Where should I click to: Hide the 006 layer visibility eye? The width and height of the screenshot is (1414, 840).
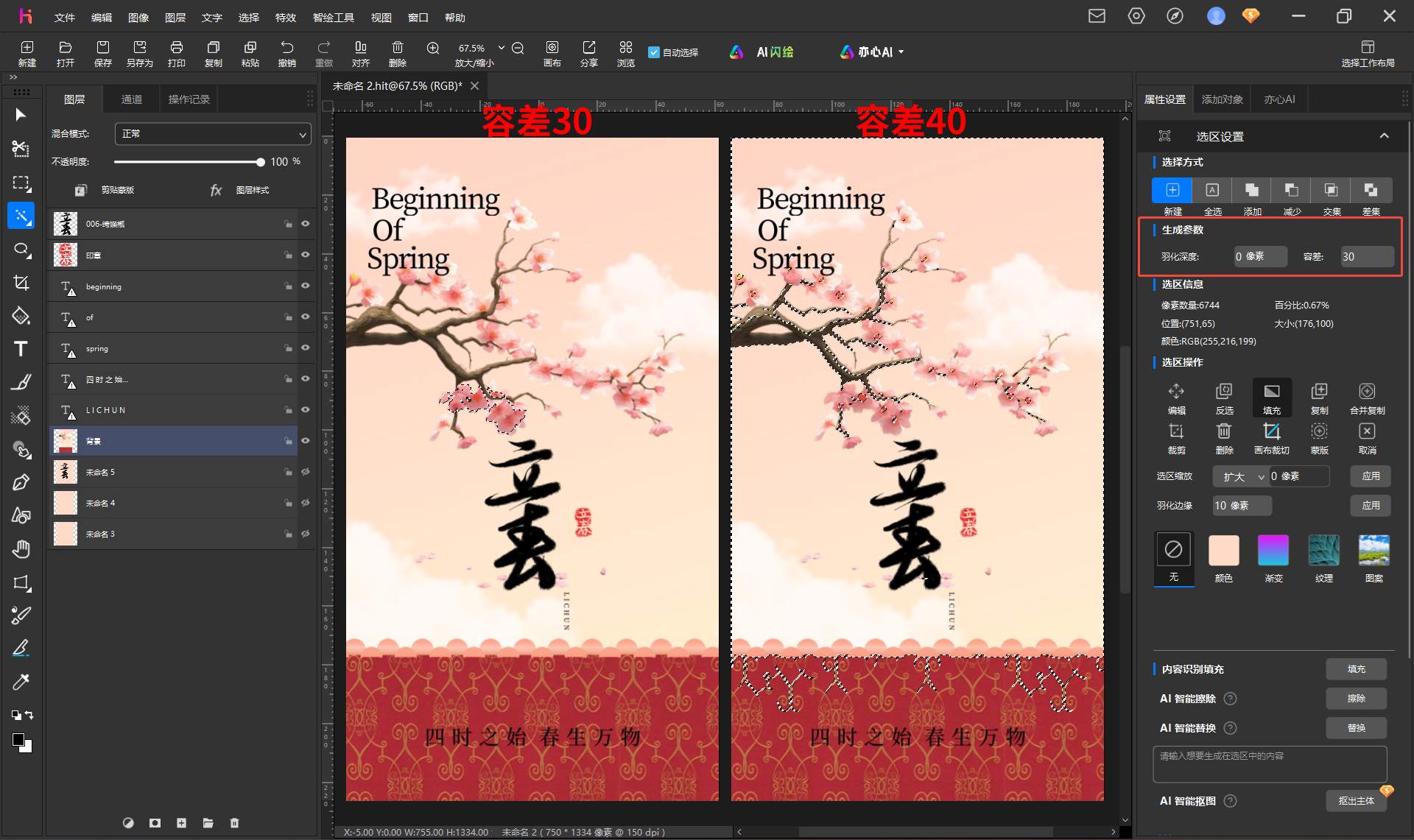point(305,224)
